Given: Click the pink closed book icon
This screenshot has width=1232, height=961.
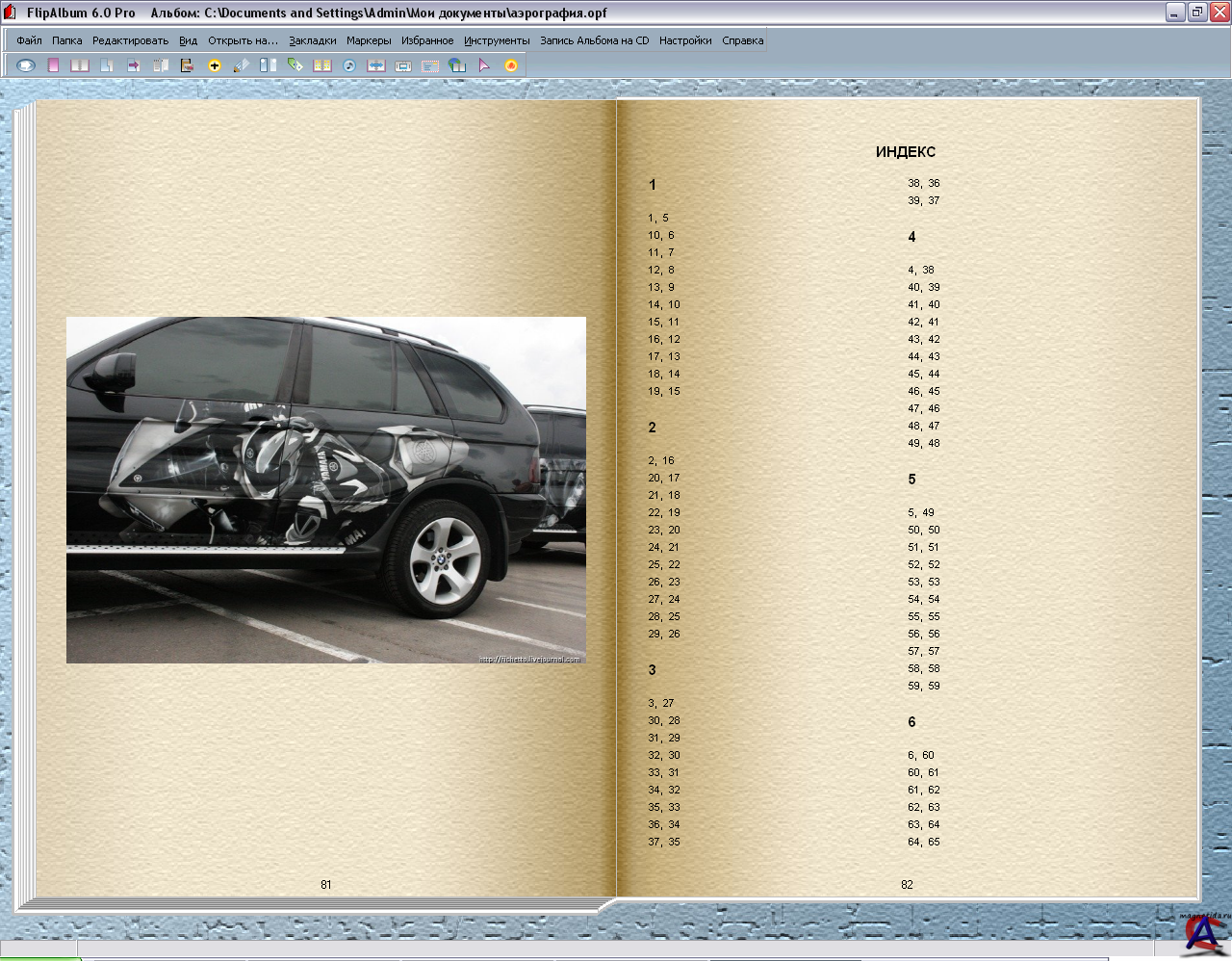Looking at the screenshot, I should tap(53, 65).
